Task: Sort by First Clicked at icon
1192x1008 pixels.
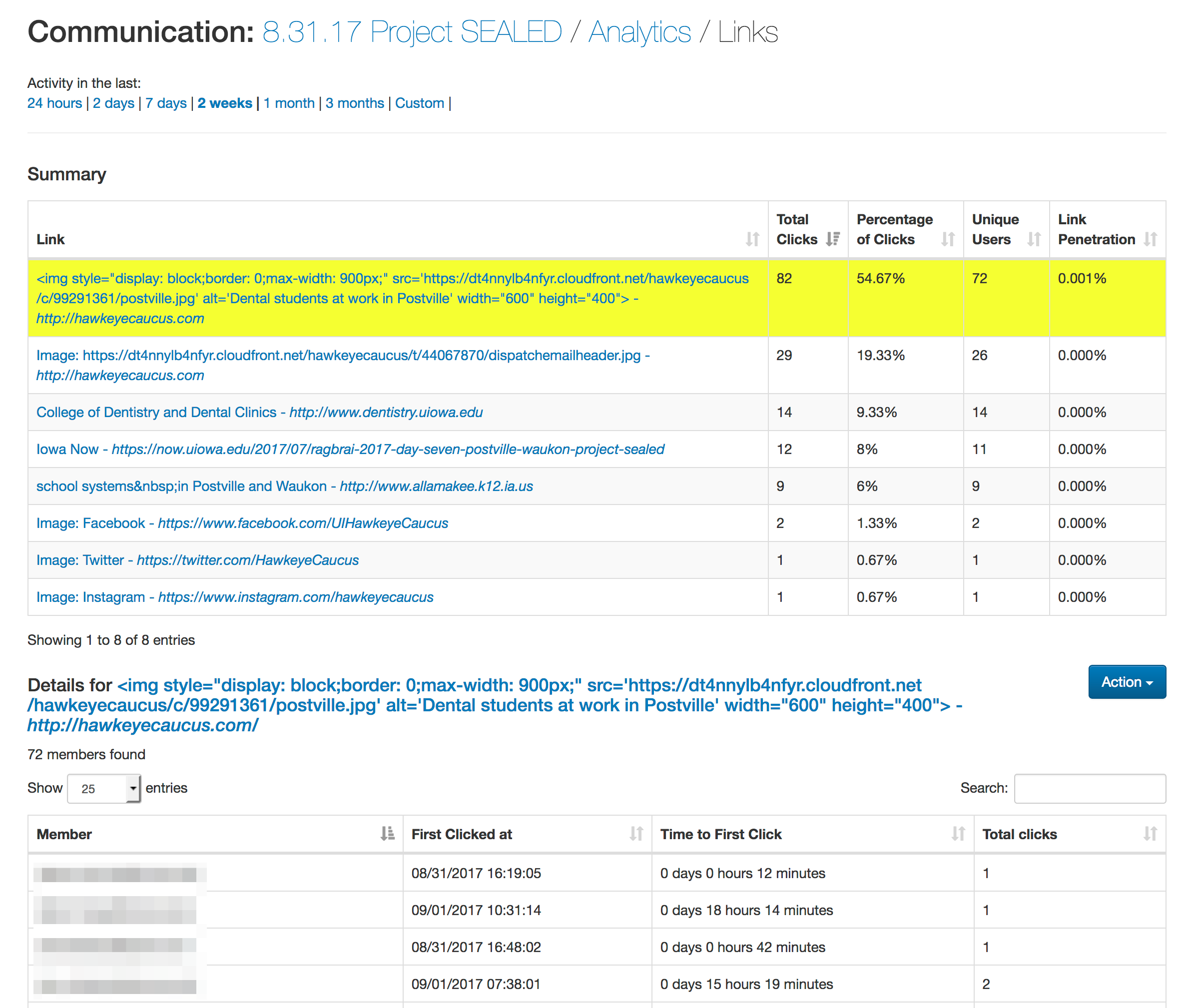Action: click(x=636, y=834)
